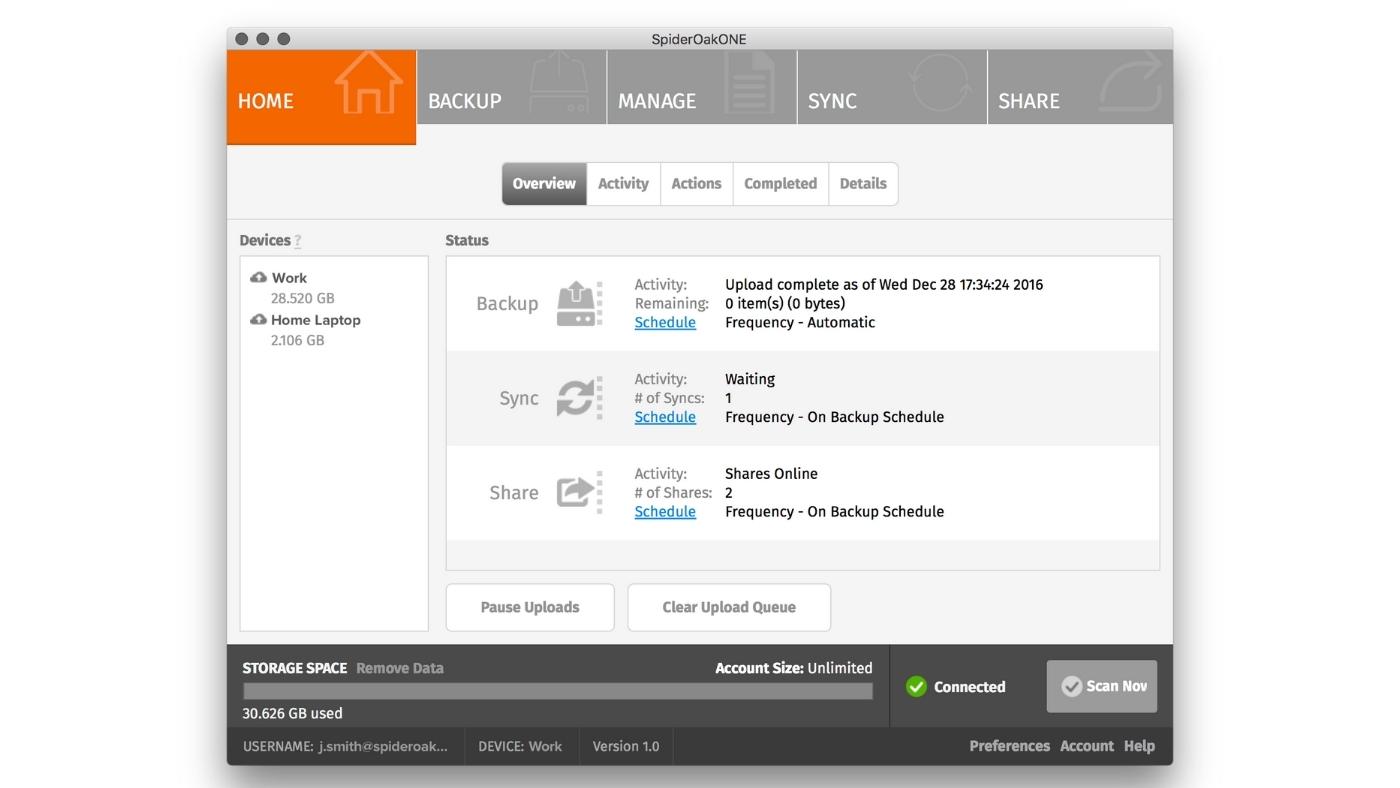The image size is (1400, 788).
Task: Click the Scan Now button
Action: 1102,686
